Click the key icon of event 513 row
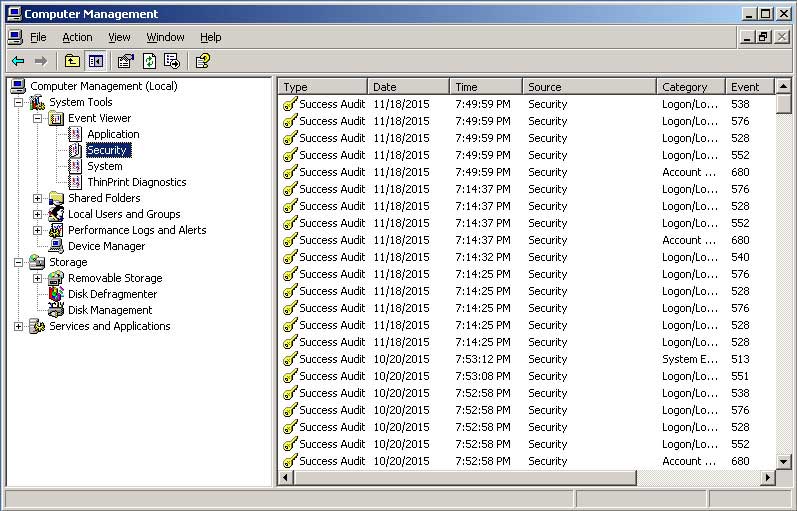 click(290, 359)
